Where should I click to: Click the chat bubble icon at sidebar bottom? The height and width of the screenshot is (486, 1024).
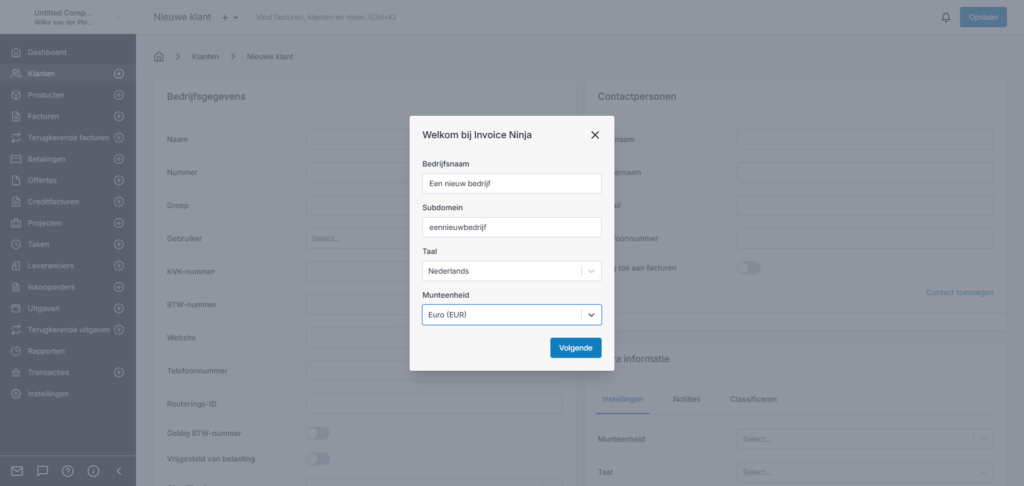[x=42, y=471]
